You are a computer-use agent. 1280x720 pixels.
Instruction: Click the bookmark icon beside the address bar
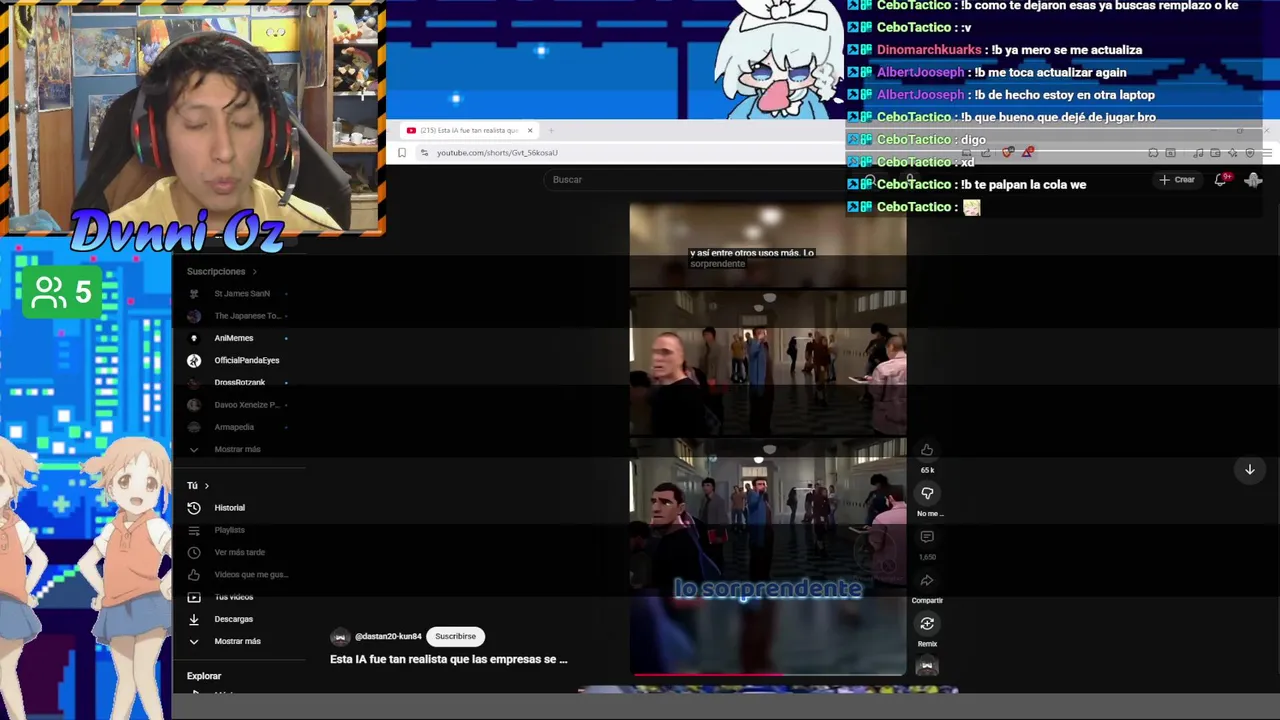pos(402,153)
